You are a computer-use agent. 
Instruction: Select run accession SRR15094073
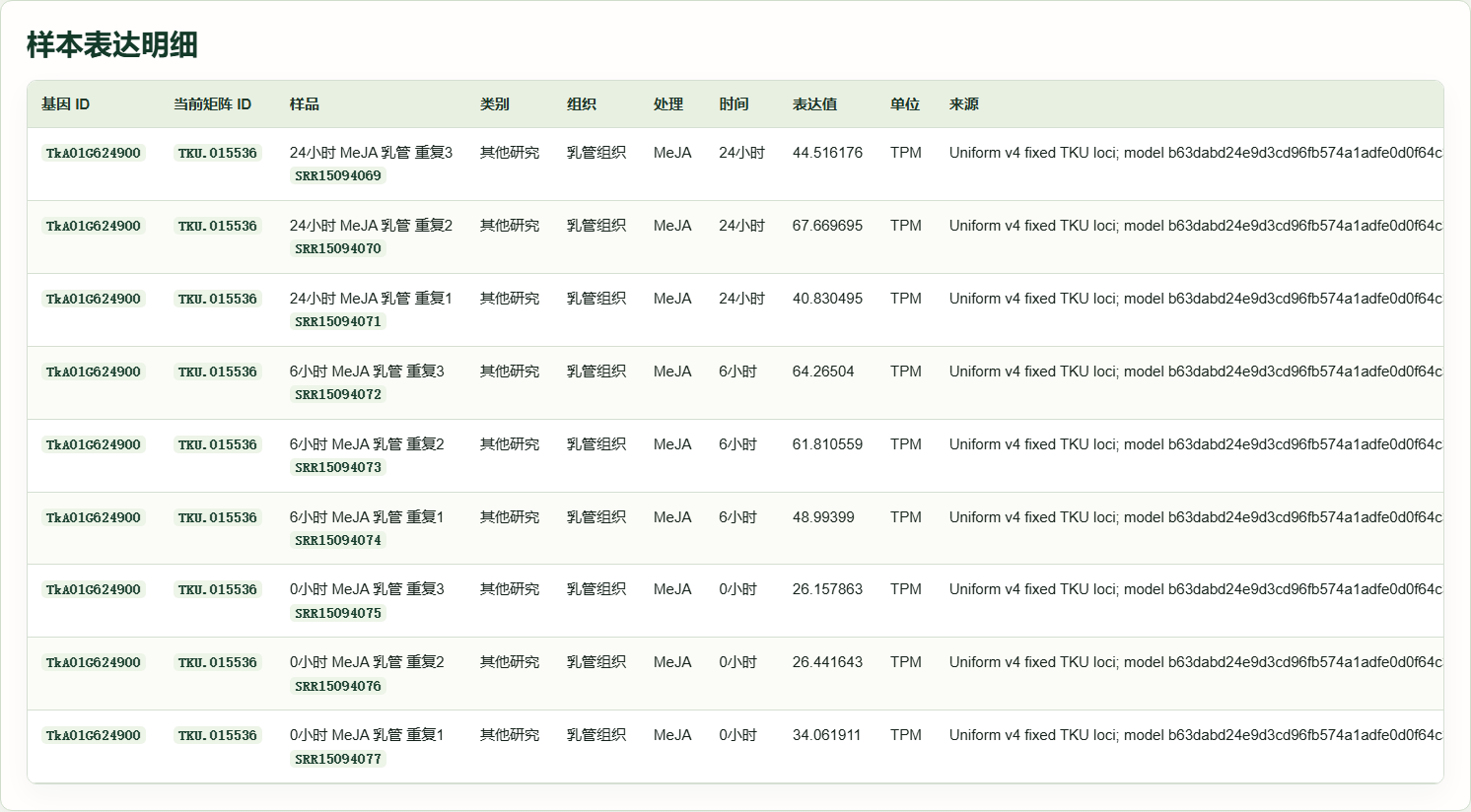point(338,468)
